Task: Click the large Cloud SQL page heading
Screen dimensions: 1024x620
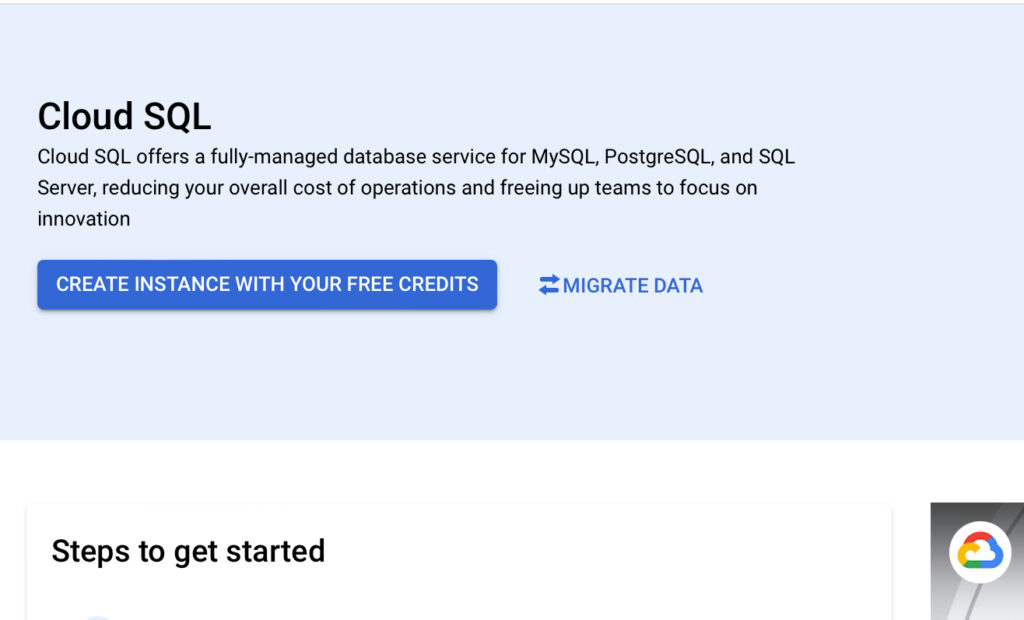Action: coord(124,117)
